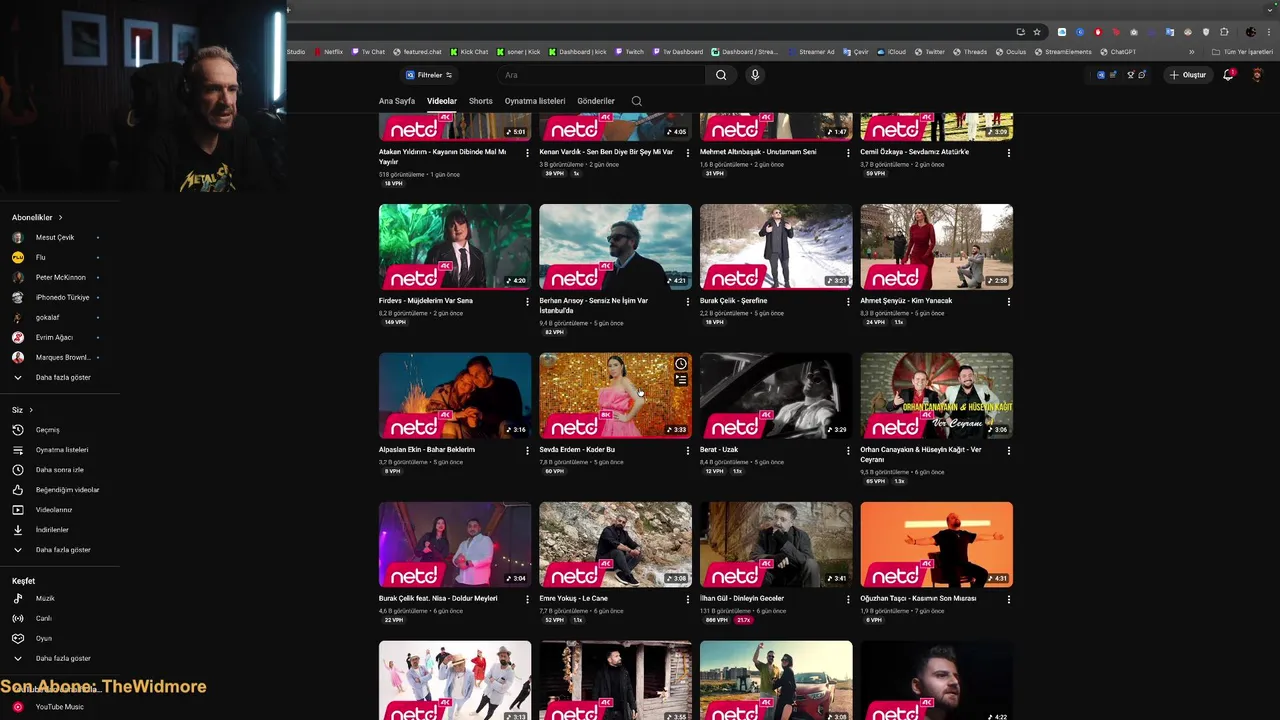Open Peter McKinnon subscription channel

click(60, 277)
